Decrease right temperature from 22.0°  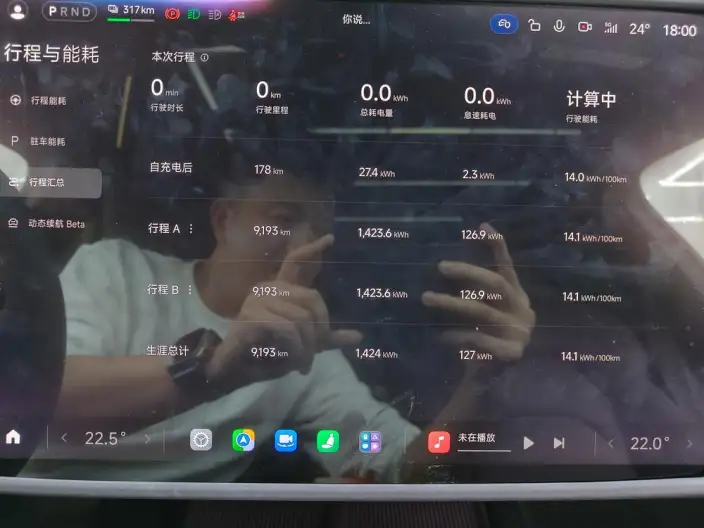pyautogui.click(x=611, y=444)
